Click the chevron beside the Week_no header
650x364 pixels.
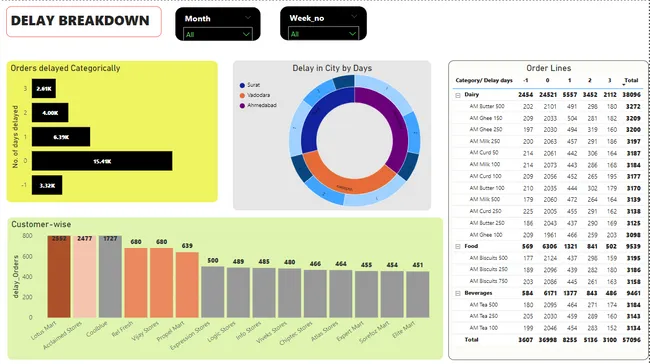point(354,17)
